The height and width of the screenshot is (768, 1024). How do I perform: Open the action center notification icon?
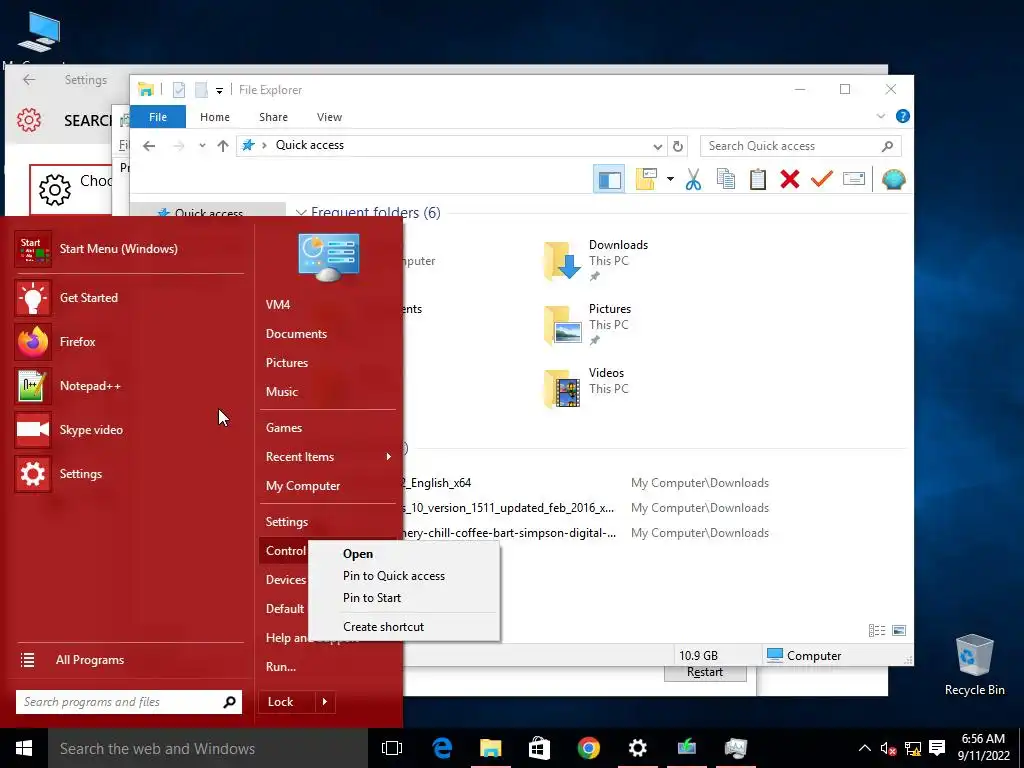pyautogui.click(x=937, y=748)
